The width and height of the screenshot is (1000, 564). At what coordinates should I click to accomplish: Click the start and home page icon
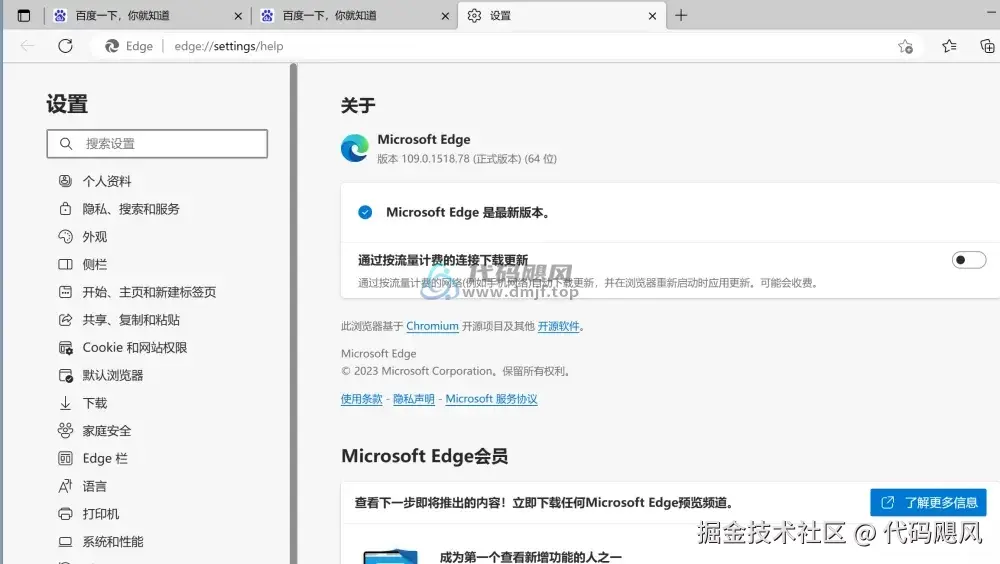coord(65,292)
